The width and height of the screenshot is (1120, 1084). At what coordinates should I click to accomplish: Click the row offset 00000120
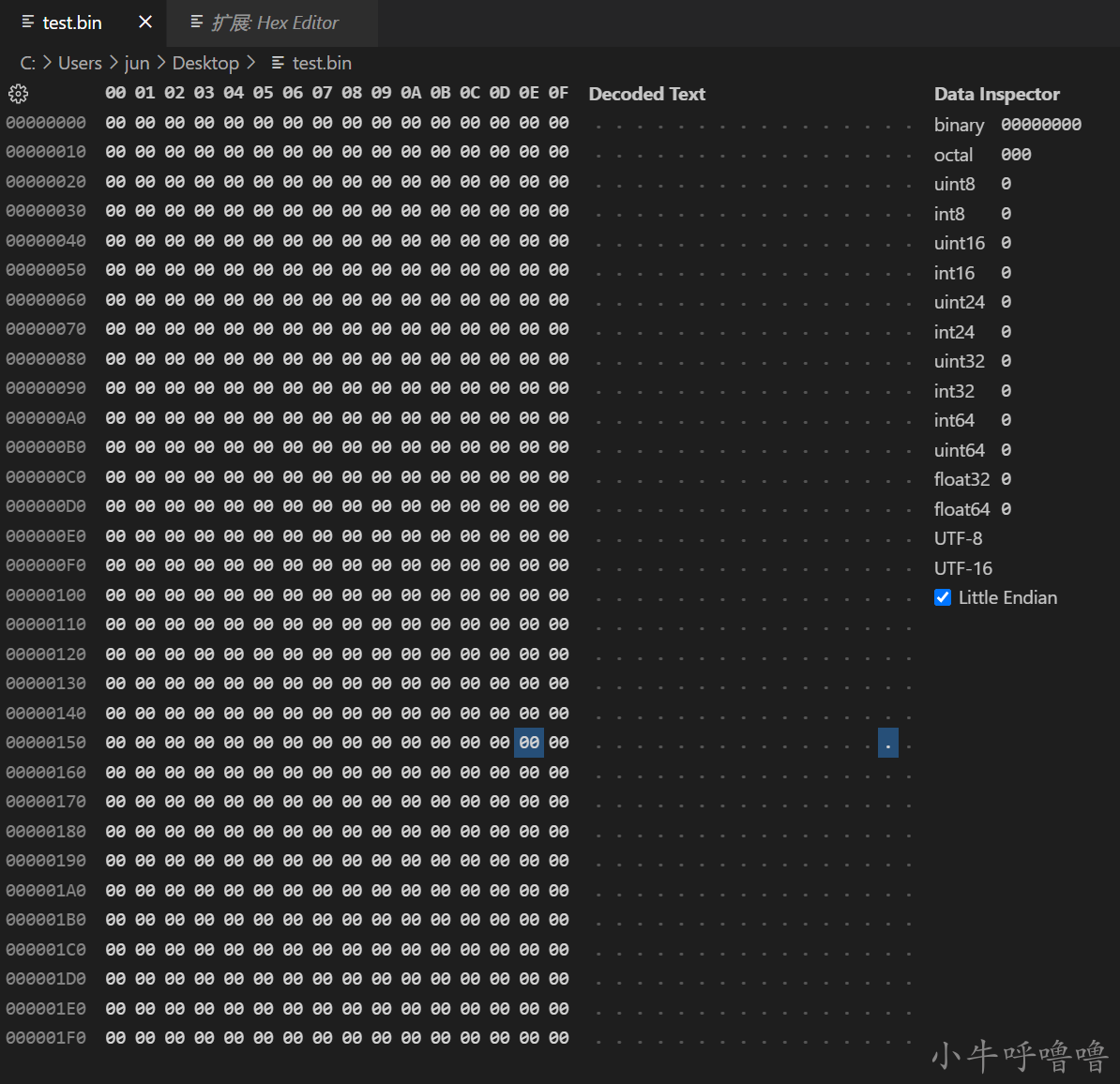tap(46, 655)
